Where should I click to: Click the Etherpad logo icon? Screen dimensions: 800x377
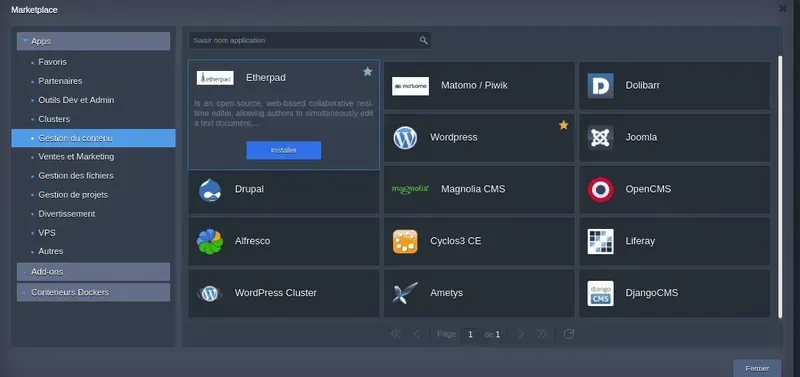[215, 78]
